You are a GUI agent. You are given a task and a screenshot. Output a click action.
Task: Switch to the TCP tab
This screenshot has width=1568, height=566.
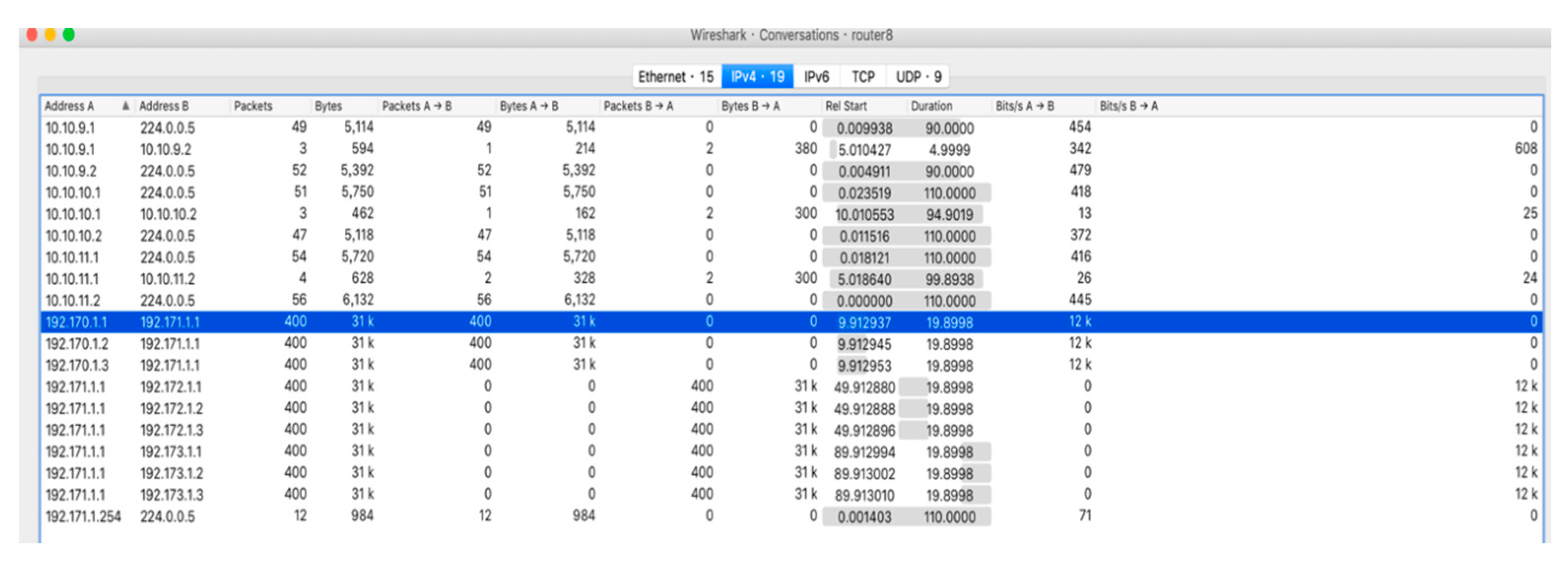pyautogui.click(x=863, y=77)
